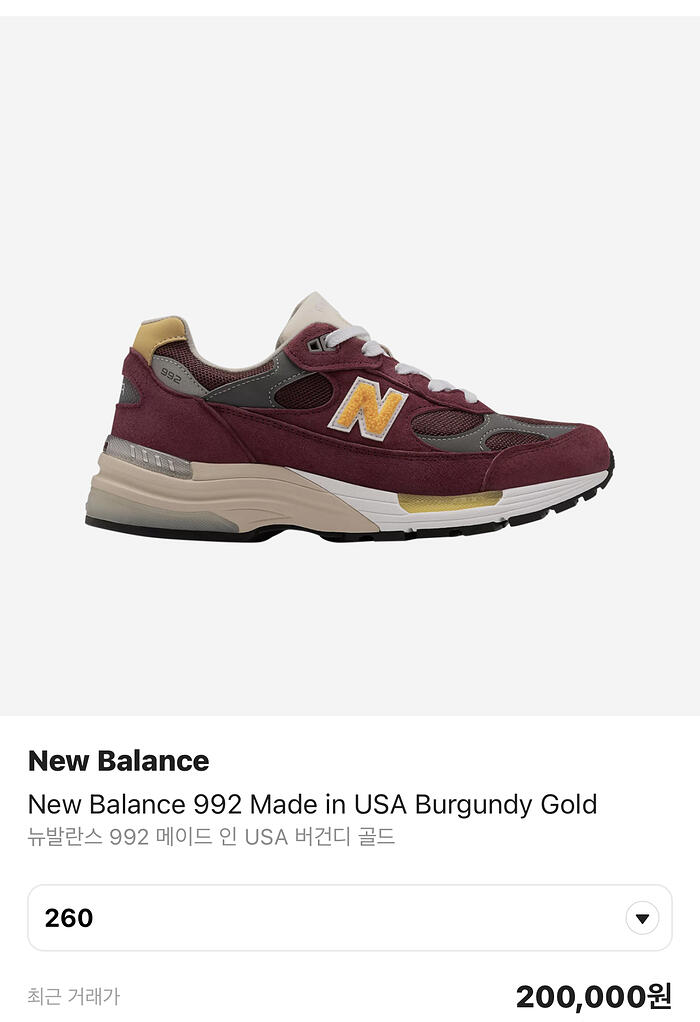Click the 최근 거래가 label
This screenshot has width=700, height=1022.
click(x=74, y=995)
